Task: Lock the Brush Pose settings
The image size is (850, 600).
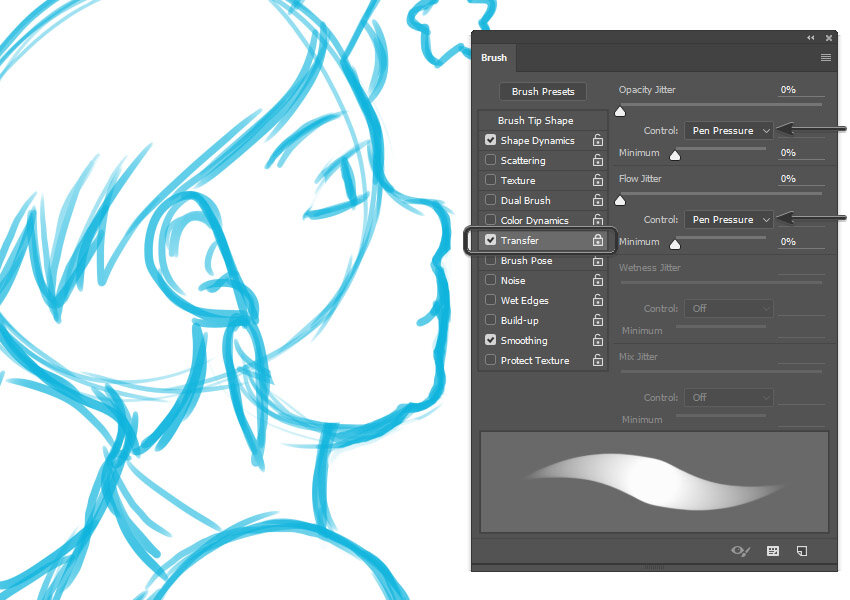Action: (x=597, y=261)
